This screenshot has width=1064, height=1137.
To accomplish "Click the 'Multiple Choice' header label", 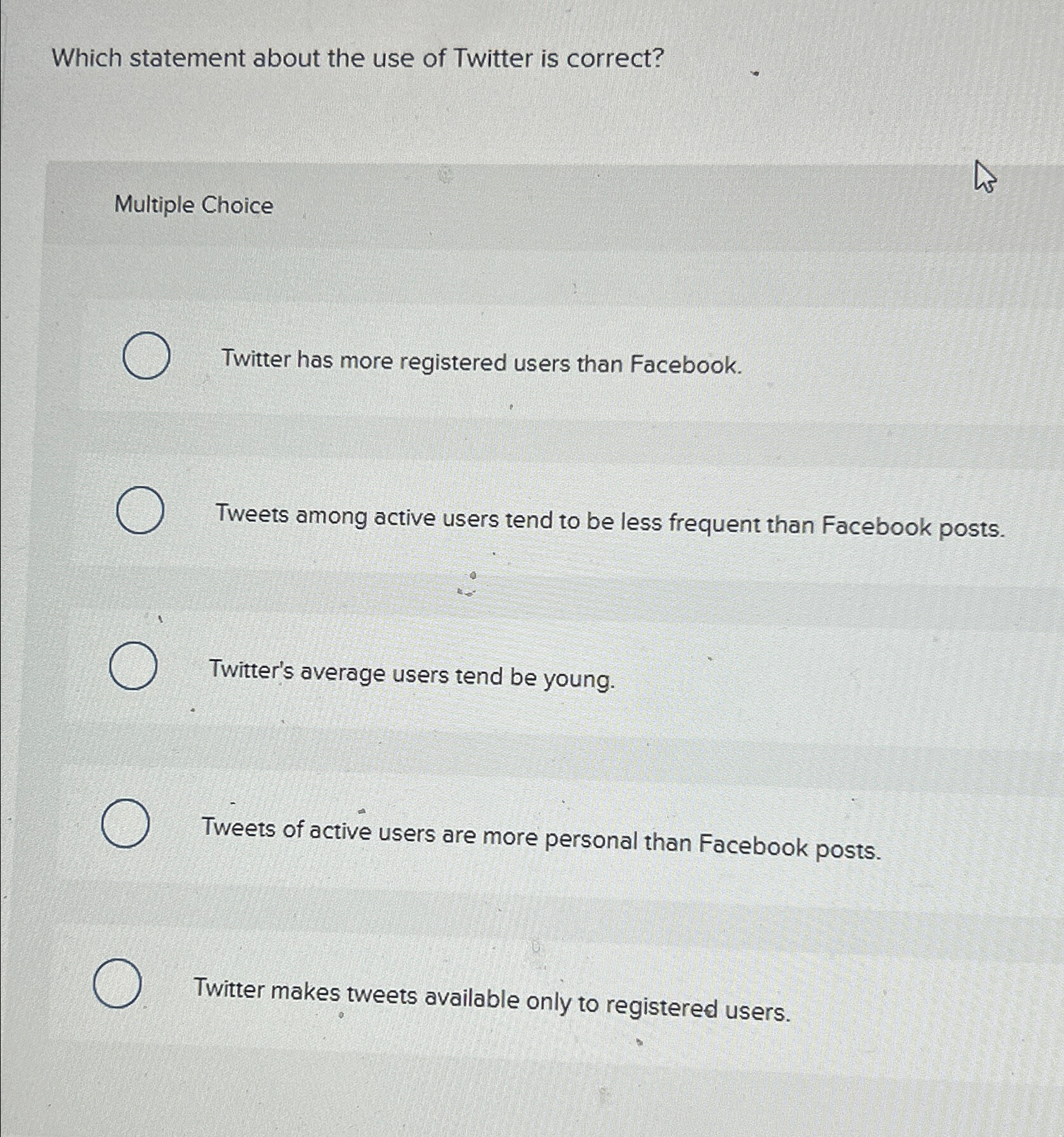I will pyautogui.click(x=192, y=205).
